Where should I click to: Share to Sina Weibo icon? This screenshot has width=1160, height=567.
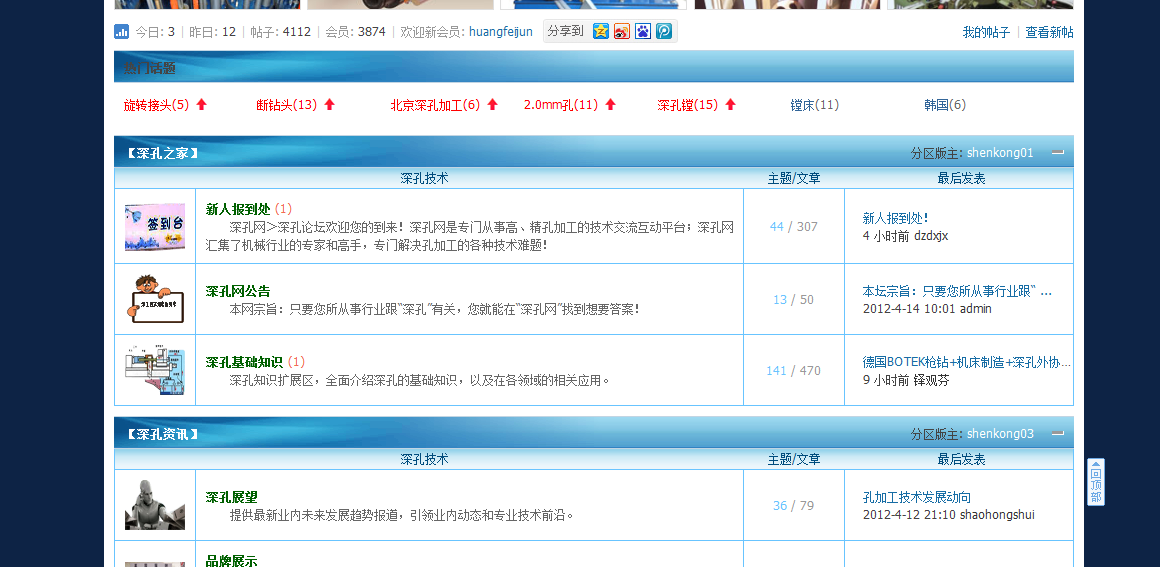(622, 31)
